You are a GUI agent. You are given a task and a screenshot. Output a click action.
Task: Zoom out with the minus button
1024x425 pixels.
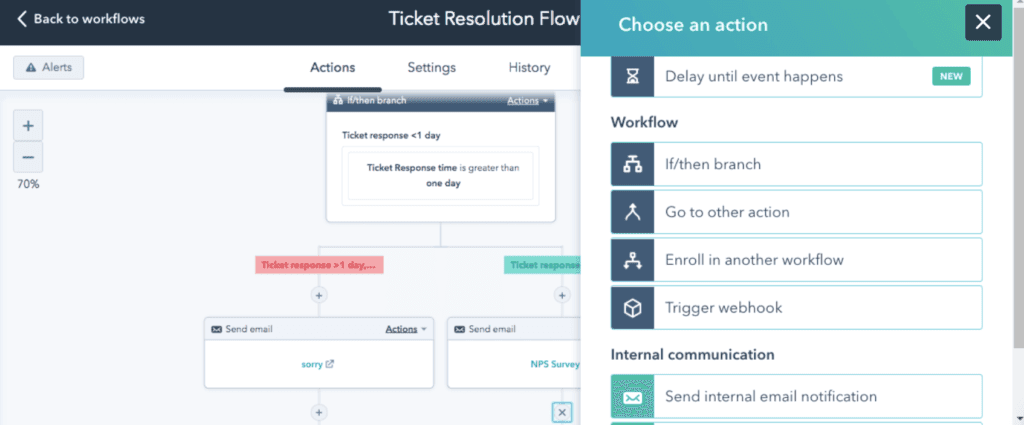(28, 157)
